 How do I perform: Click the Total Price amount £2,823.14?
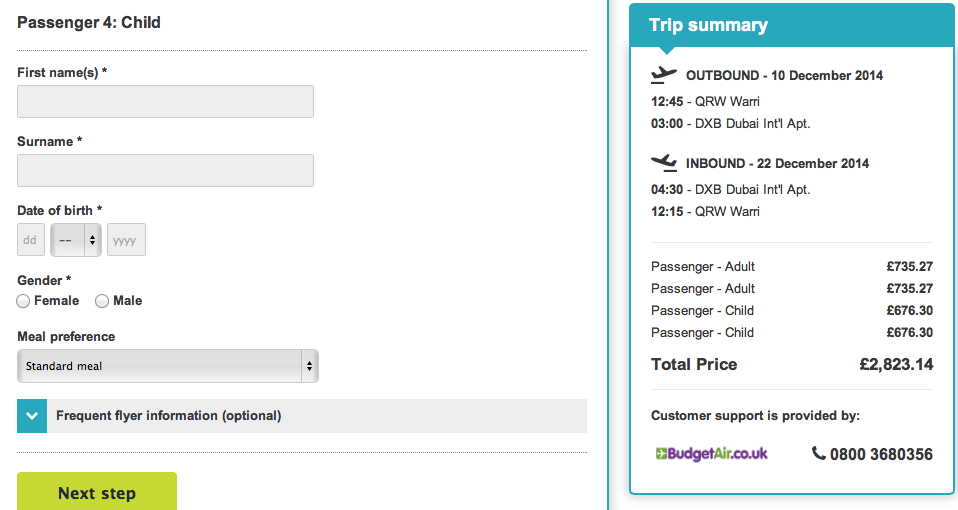pyautogui.click(x=896, y=365)
